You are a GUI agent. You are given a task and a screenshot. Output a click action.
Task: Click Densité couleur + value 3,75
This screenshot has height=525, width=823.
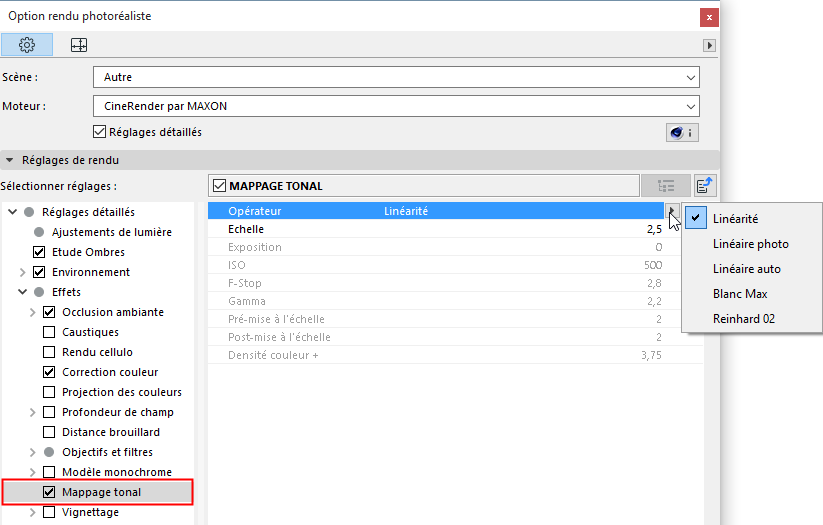[651, 355]
